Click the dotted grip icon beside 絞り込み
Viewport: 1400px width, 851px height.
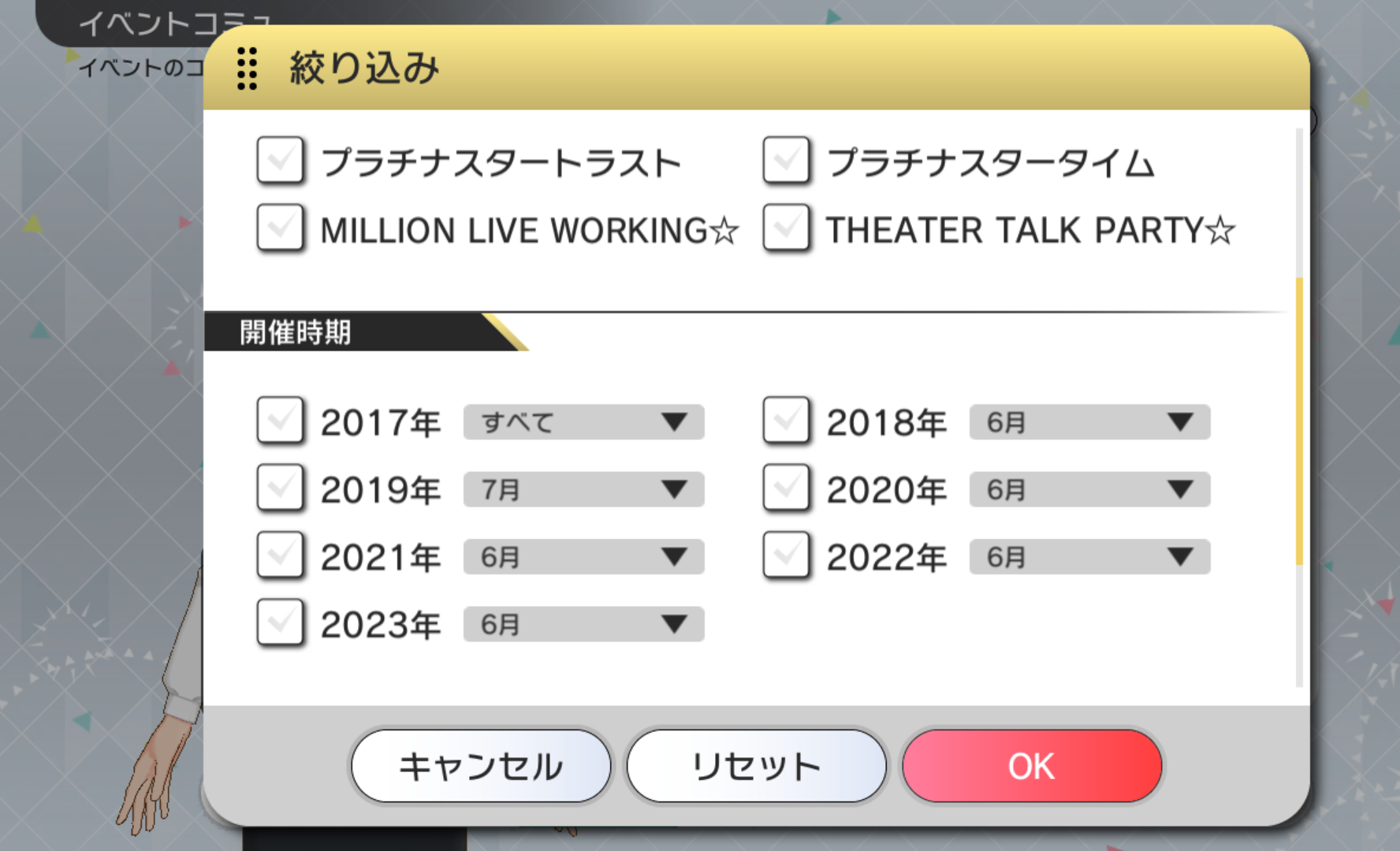click(247, 68)
